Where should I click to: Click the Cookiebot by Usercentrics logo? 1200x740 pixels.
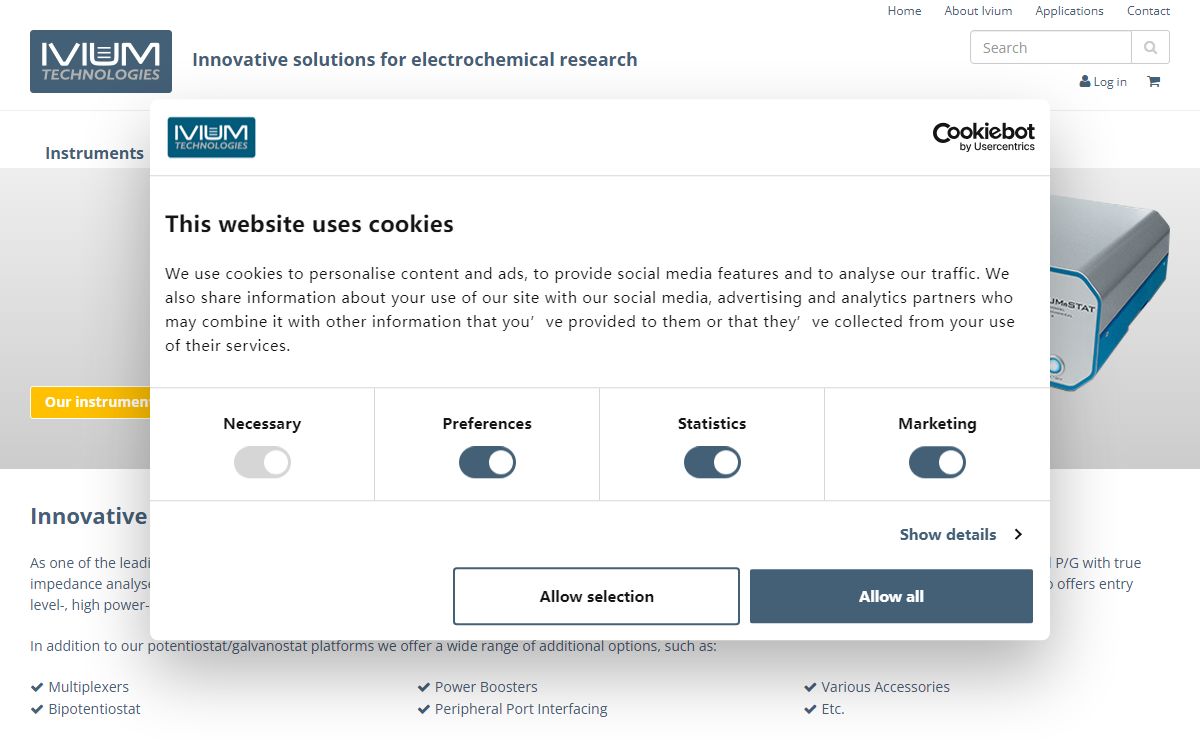pos(983,137)
